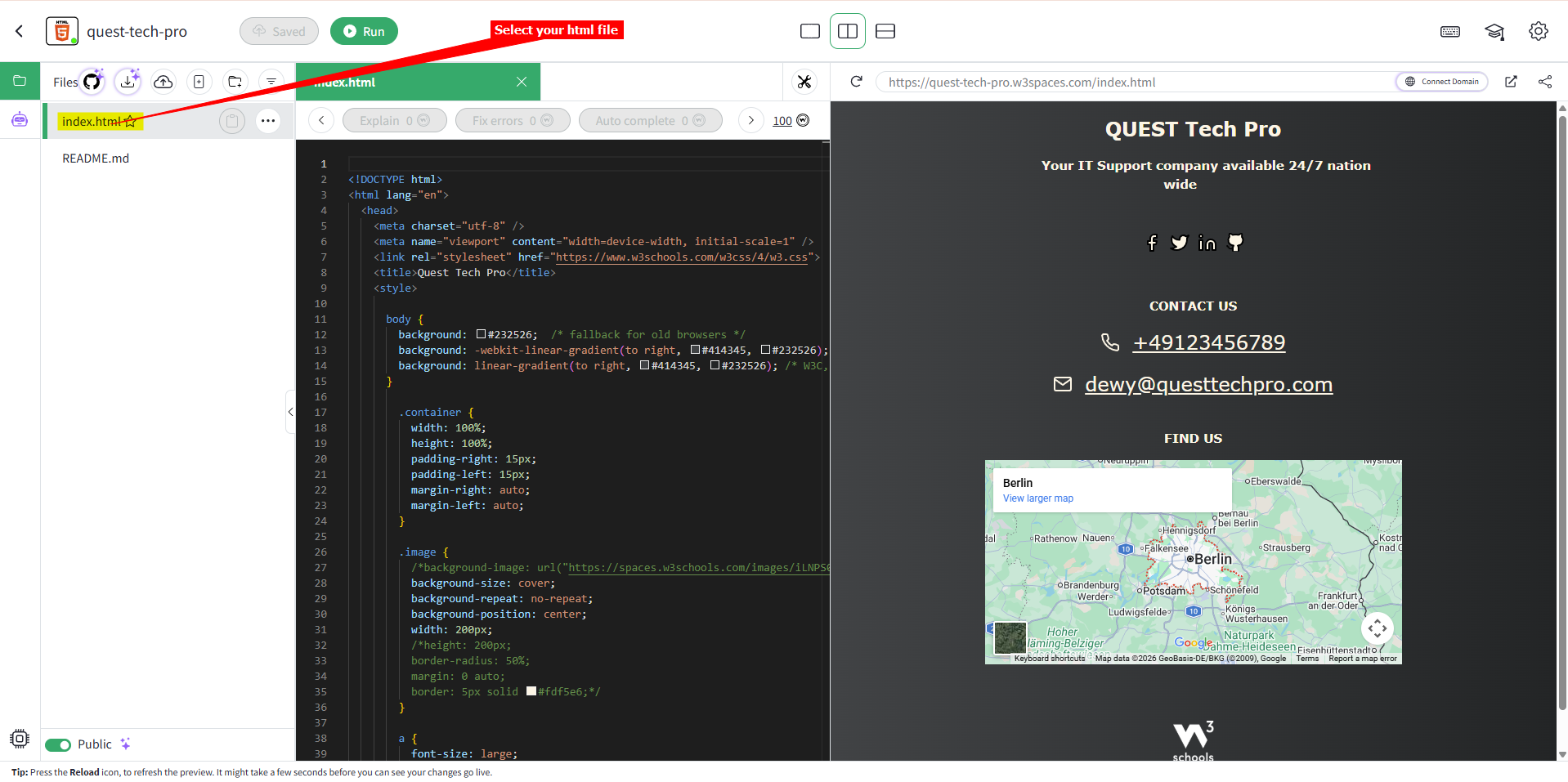The width and height of the screenshot is (1568, 782).
Task: Click the #414345 color swatch on line 13
Action: tap(695, 350)
